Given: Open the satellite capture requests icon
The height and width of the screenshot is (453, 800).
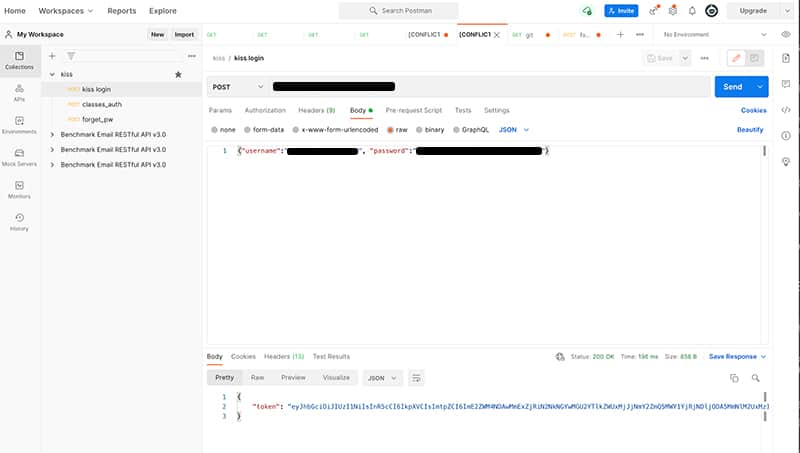Looking at the screenshot, I should point(654,11).
